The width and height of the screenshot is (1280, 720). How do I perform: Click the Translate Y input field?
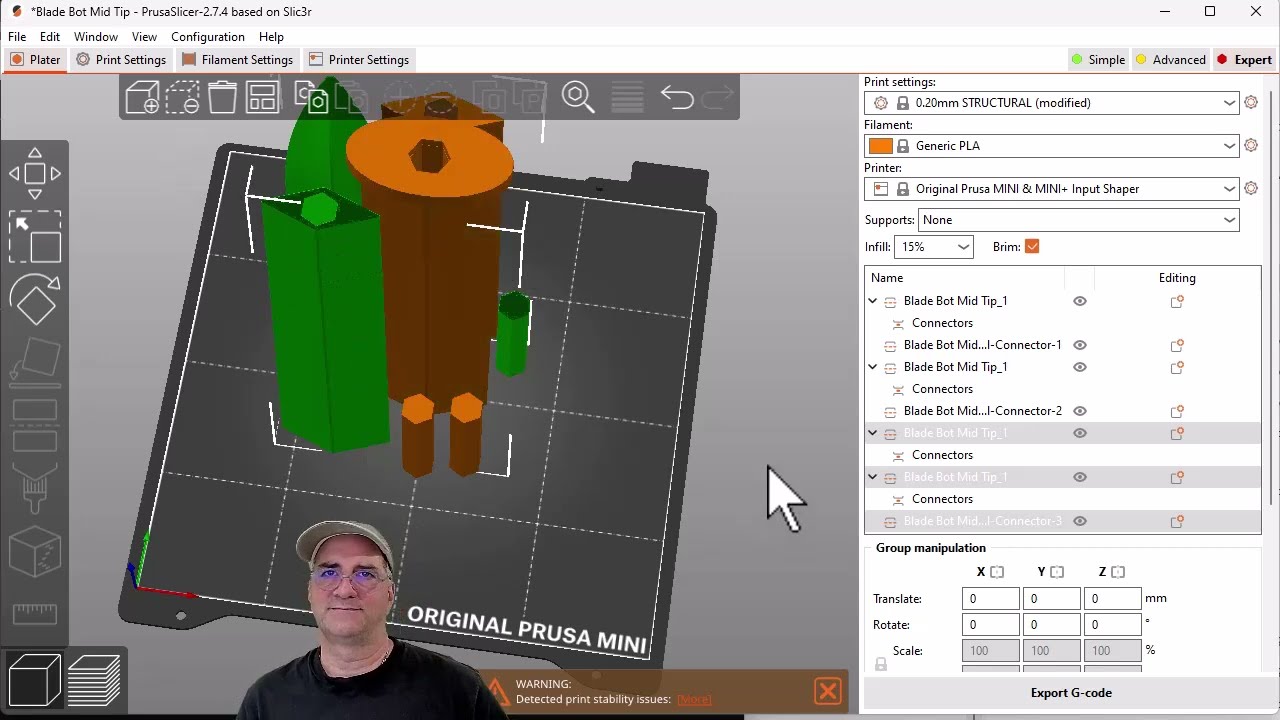[1052, 599]
